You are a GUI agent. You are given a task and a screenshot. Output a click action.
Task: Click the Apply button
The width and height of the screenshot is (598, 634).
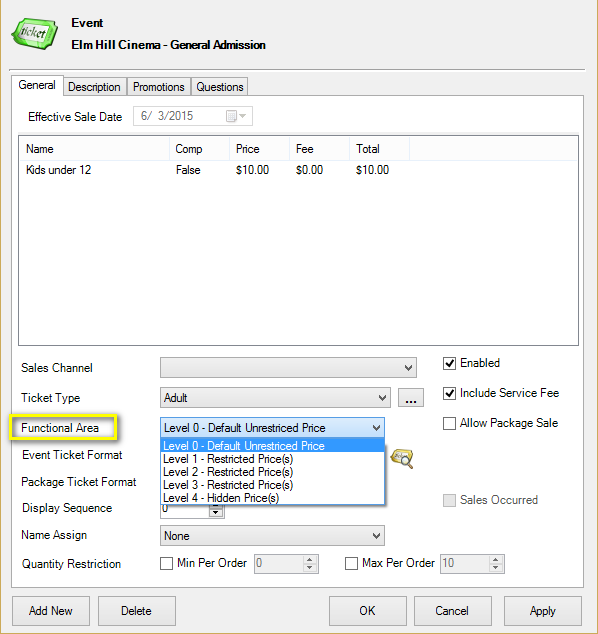click(543, 611)
